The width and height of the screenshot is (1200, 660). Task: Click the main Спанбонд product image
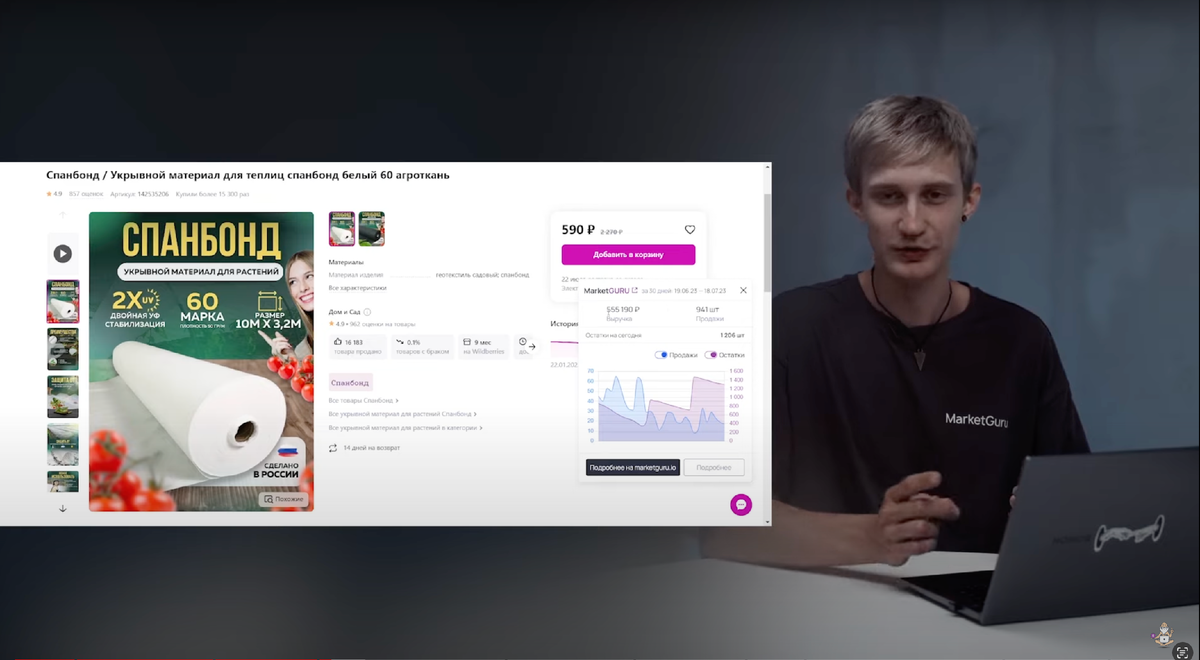click(201, 361)
